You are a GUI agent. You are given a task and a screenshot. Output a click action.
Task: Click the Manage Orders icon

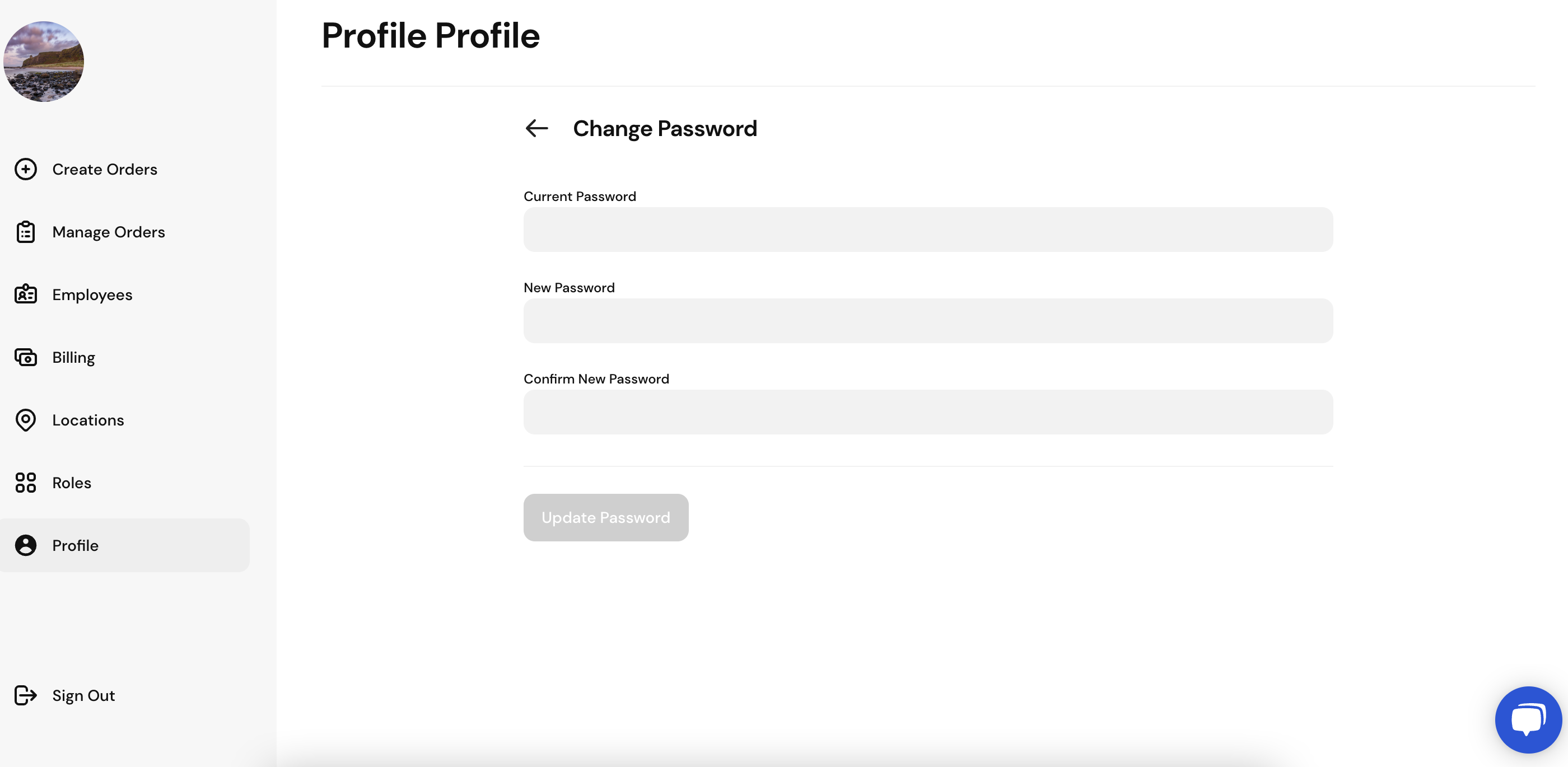[x=25, y=232]
